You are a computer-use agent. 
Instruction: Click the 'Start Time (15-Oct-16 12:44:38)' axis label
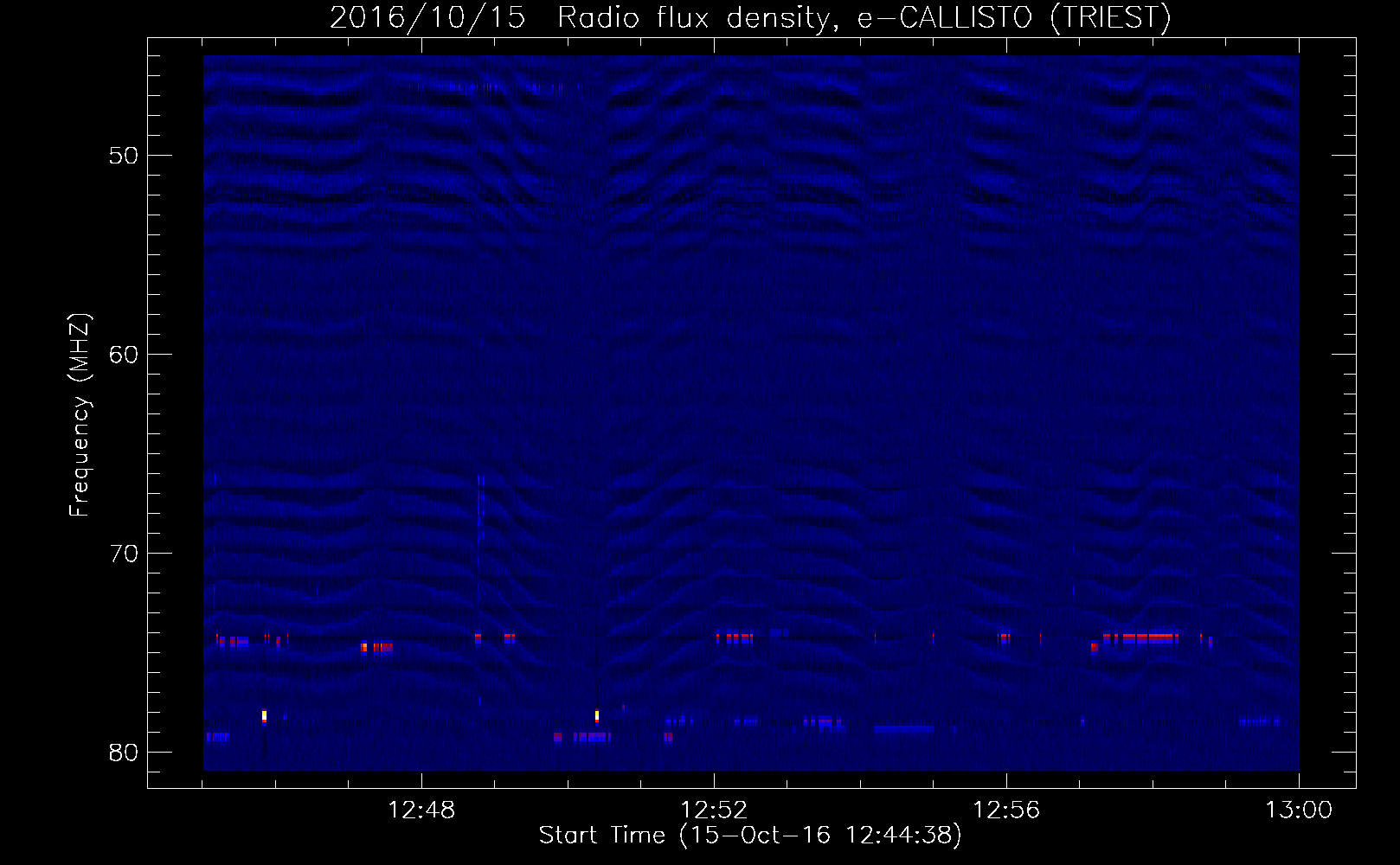750,836
